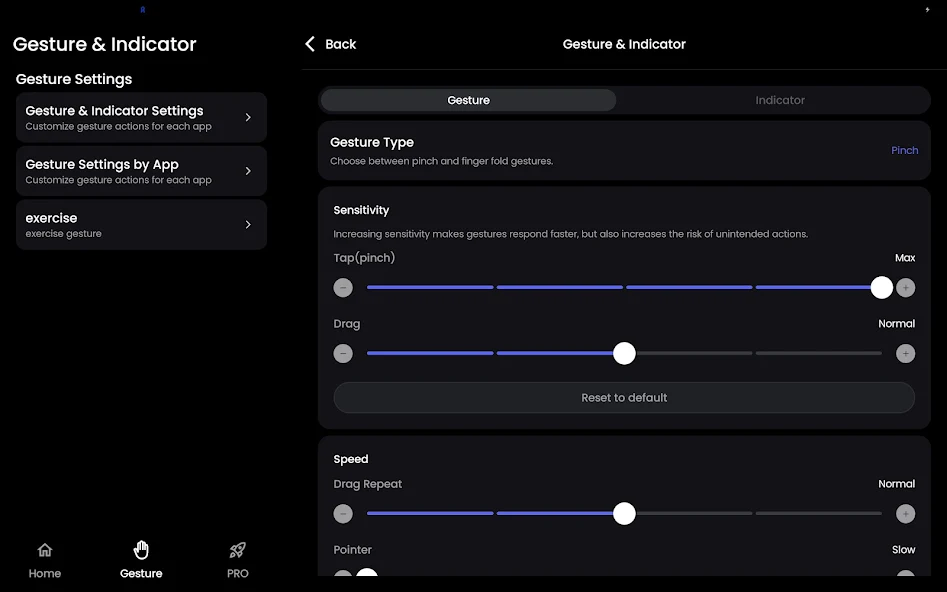The height and width of the screenshot is (592, 947).
Task: Click the Tap(pinch) sensitivity slider handle
Action: coord(881,288)
